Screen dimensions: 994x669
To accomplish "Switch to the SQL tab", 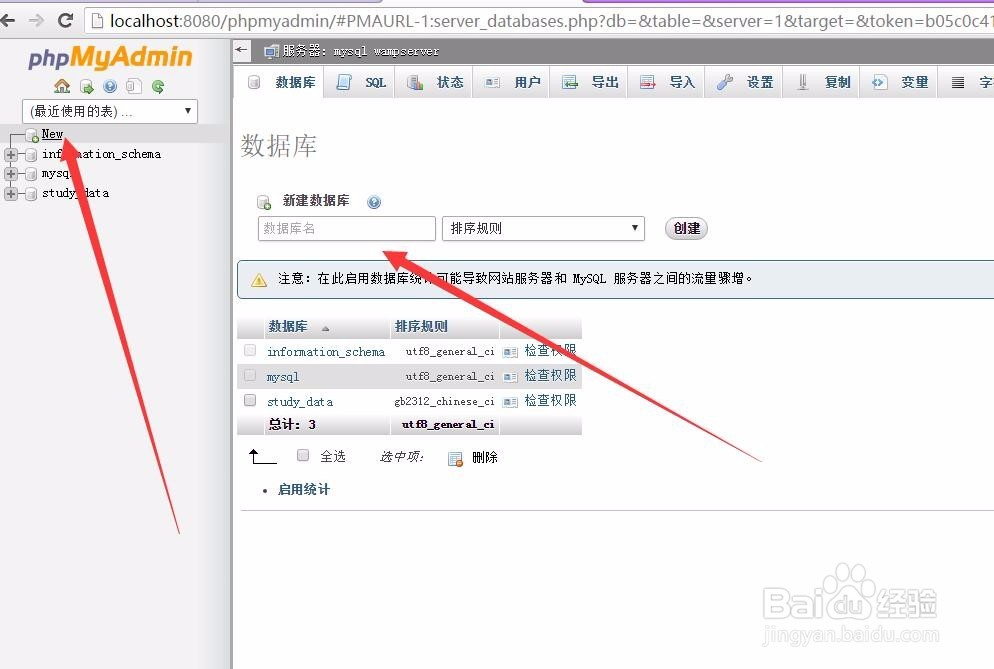I will click(x=359, y=82).
